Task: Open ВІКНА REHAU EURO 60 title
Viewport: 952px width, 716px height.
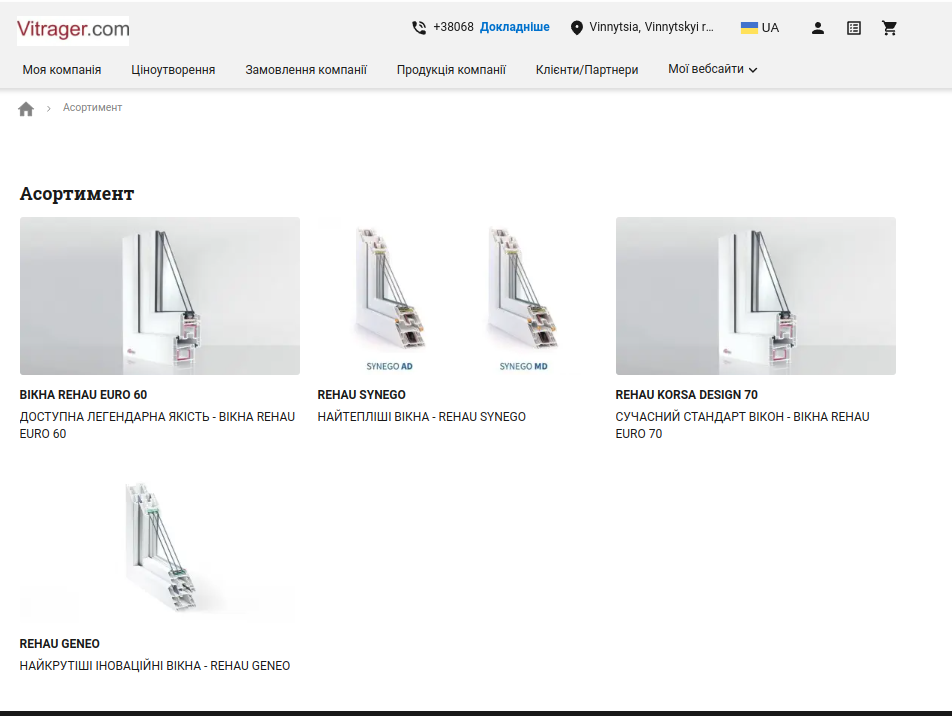Action: 83,395
